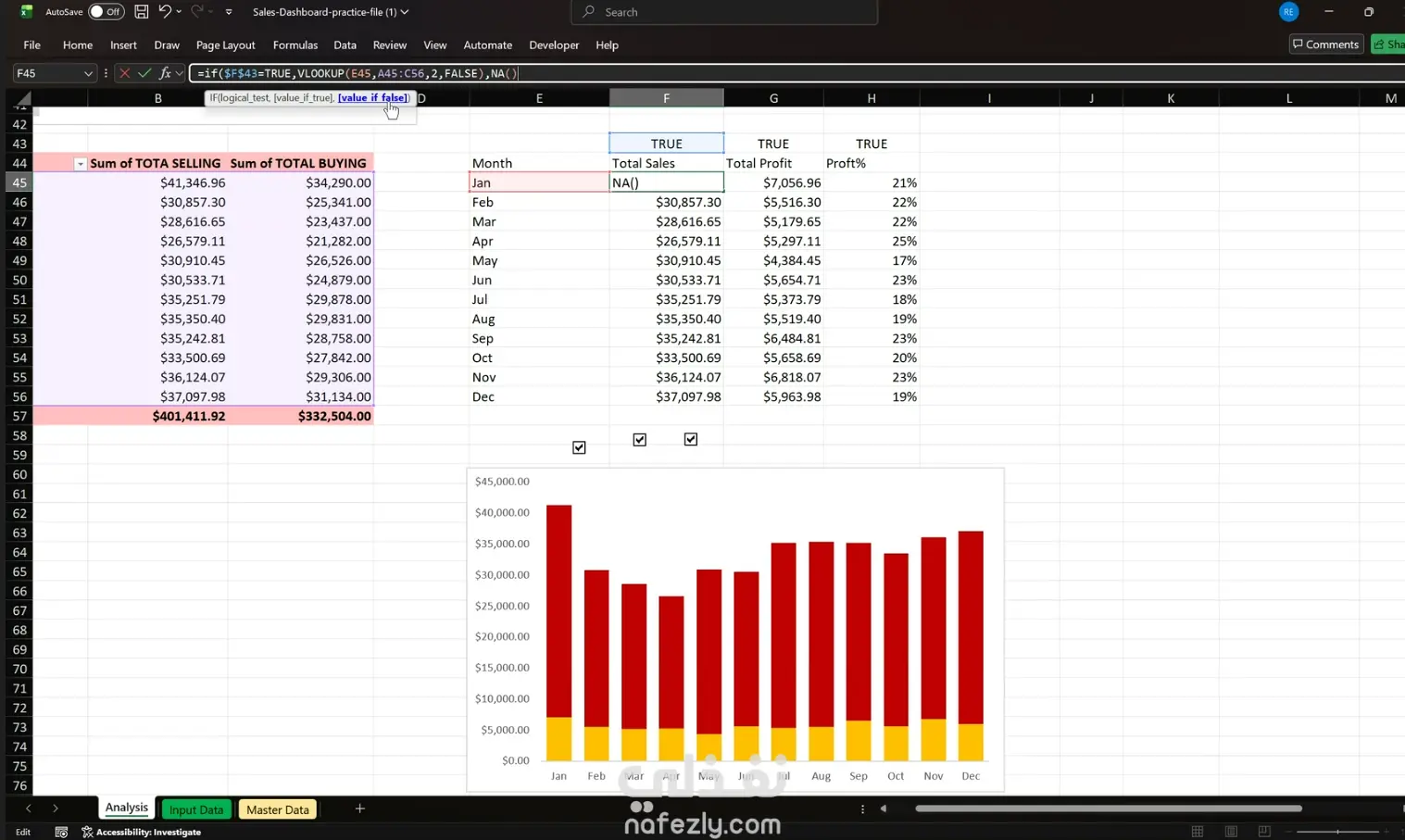The width and height of the screenshot is (1405, 840).
Task: Open the Developer tab
Action: point(554,44)
